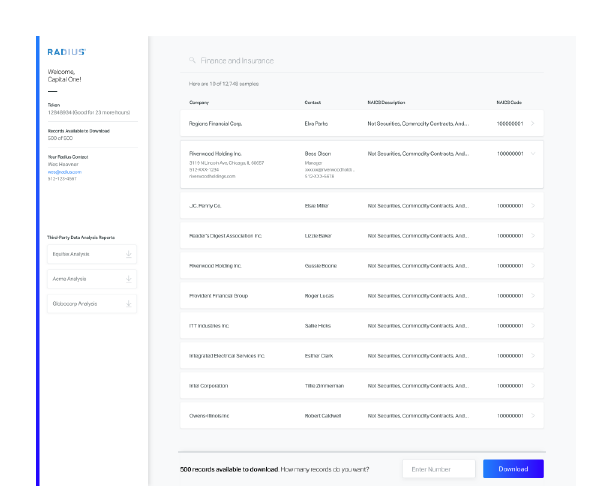Click the NAICS Code column header
Viewport: 612px width, 486px height.
(x=509, y=102)
